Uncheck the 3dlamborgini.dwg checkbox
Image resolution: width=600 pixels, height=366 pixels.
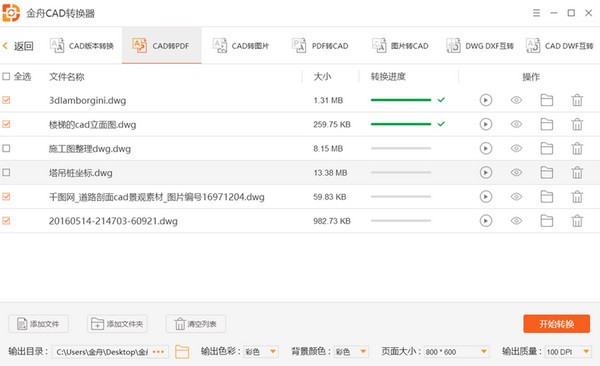[6, 100]
